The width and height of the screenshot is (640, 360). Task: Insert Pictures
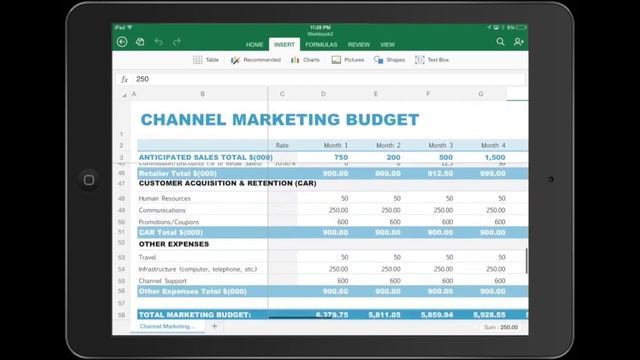[x=348, y=60]
